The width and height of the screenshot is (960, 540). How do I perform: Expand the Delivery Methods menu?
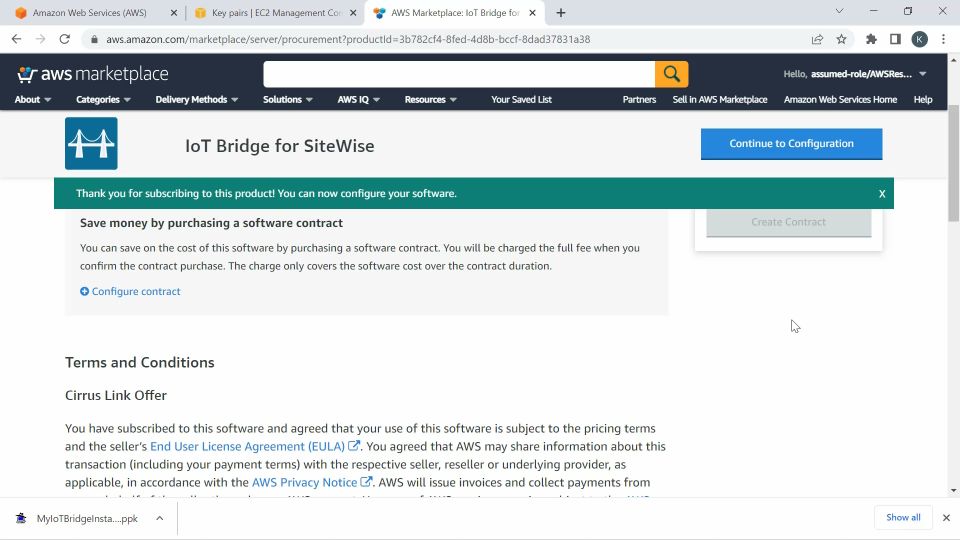[197, 99]
